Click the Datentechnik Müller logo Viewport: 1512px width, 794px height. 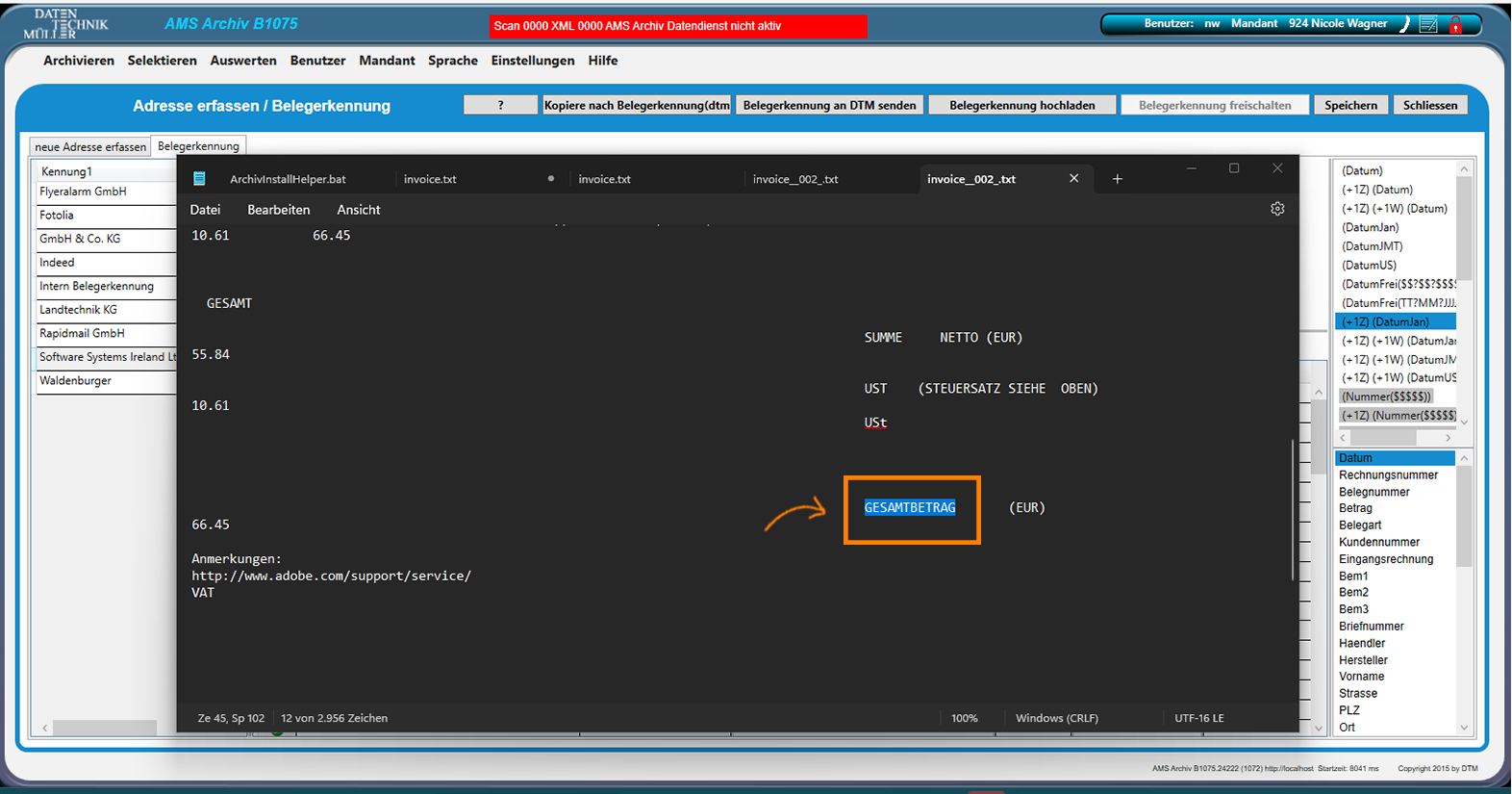pos(65,24)
